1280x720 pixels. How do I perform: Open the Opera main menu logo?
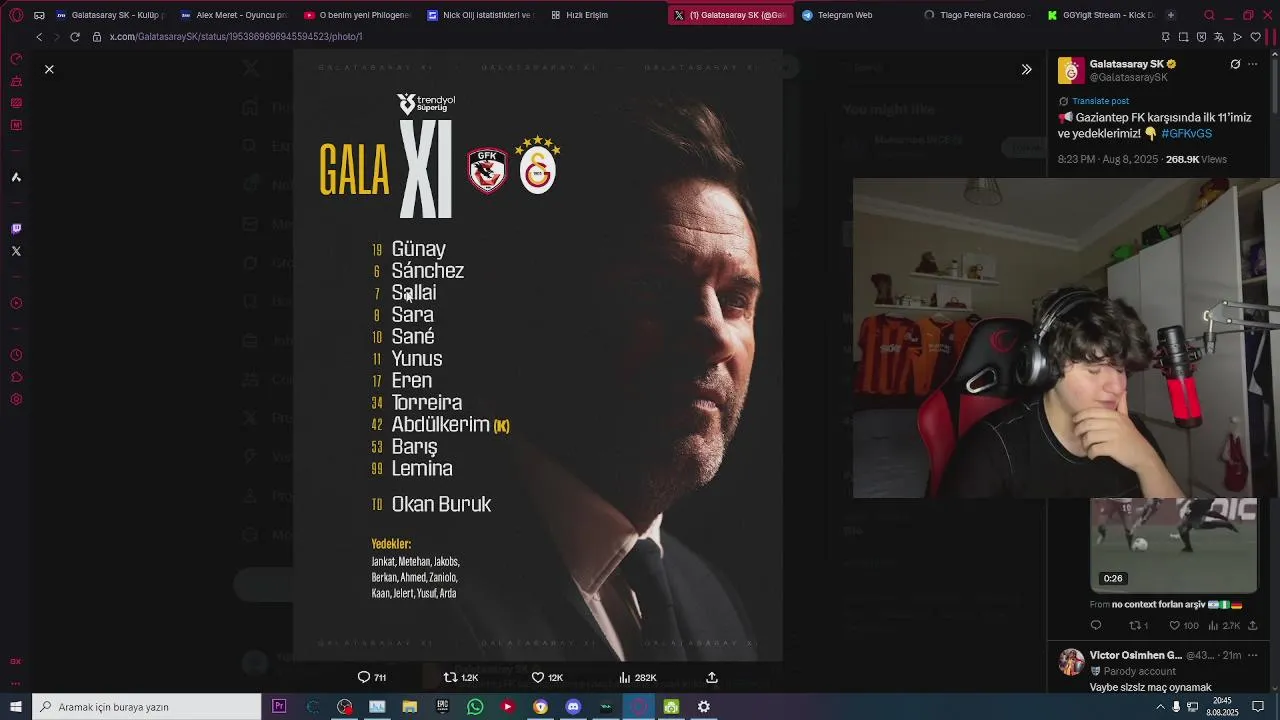coord(16,15)
